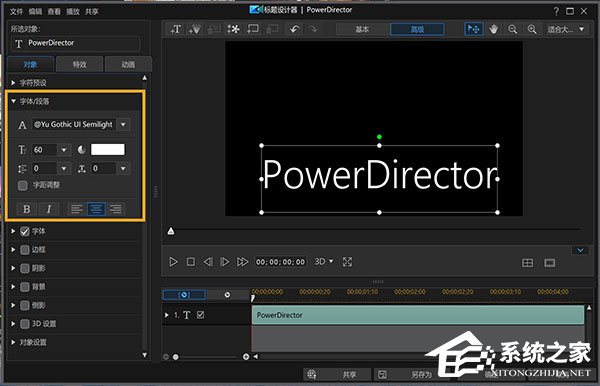Enable the 阴影 checkbox
The width and height of the screenshot is (600, 386).
(x=24, y=268)
